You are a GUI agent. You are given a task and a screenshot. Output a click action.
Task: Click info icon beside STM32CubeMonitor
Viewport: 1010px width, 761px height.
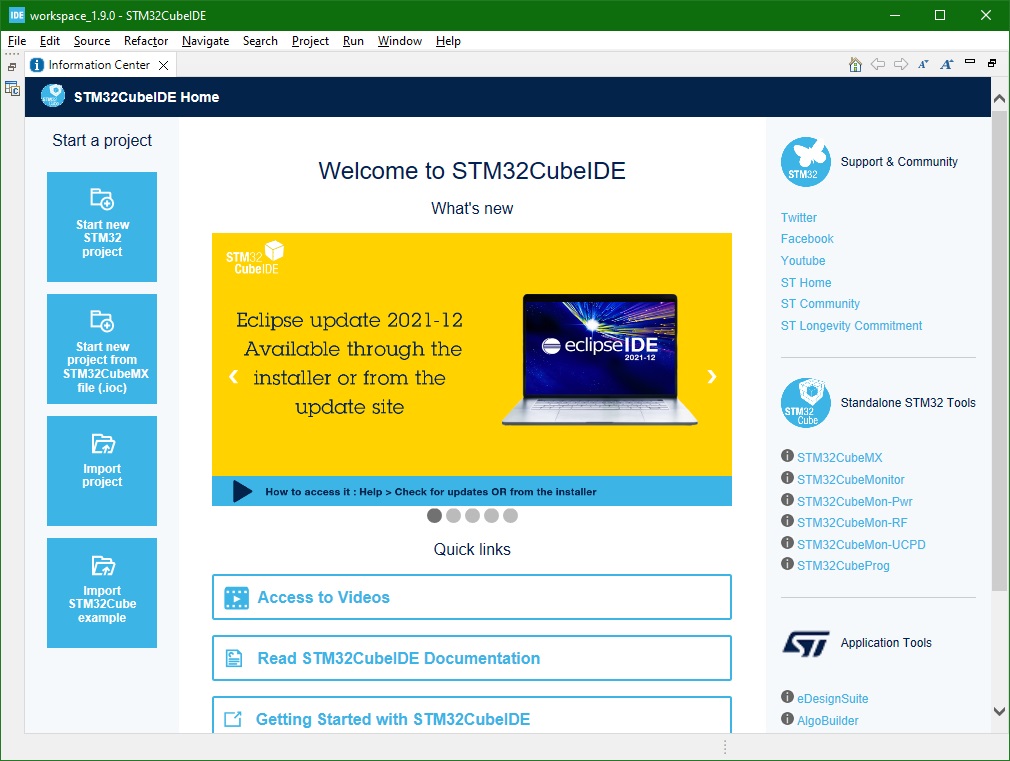pyautogui.click(x=787, y=478)
